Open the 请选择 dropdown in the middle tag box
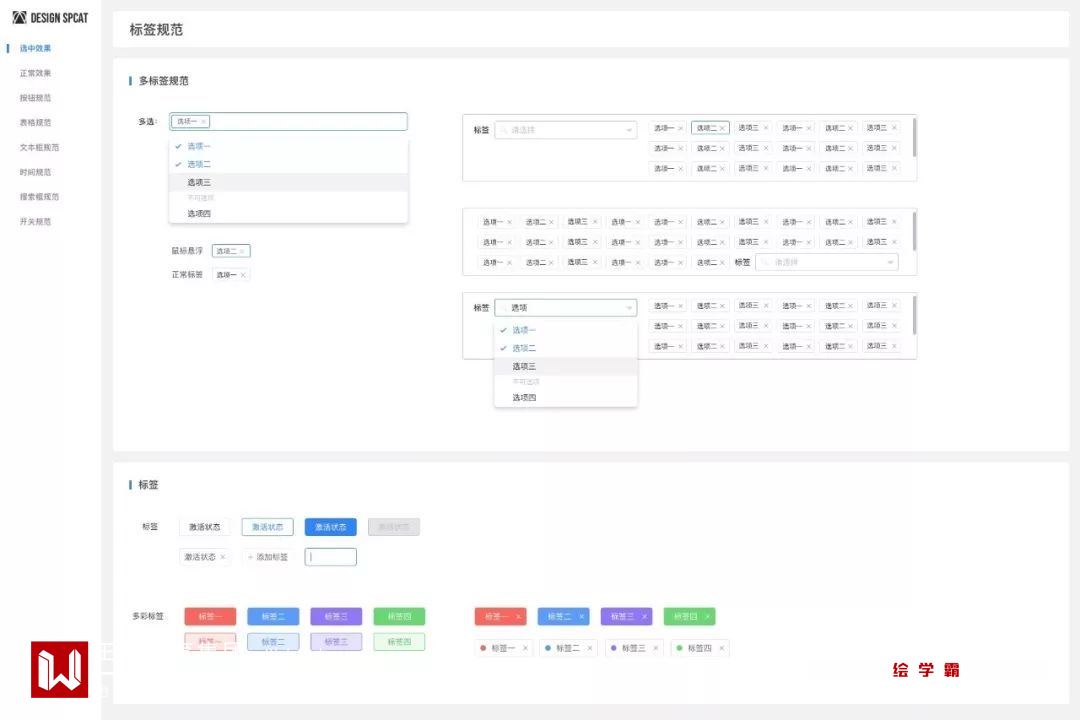Screen dimensions: 1080x720 click(x=827, y=263)
